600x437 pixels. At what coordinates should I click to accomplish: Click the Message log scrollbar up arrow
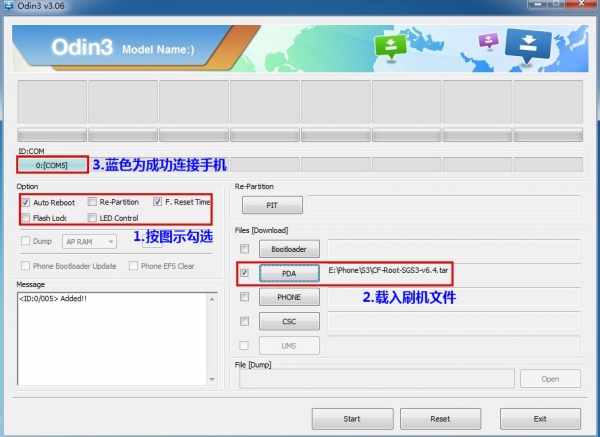(212, 299)
